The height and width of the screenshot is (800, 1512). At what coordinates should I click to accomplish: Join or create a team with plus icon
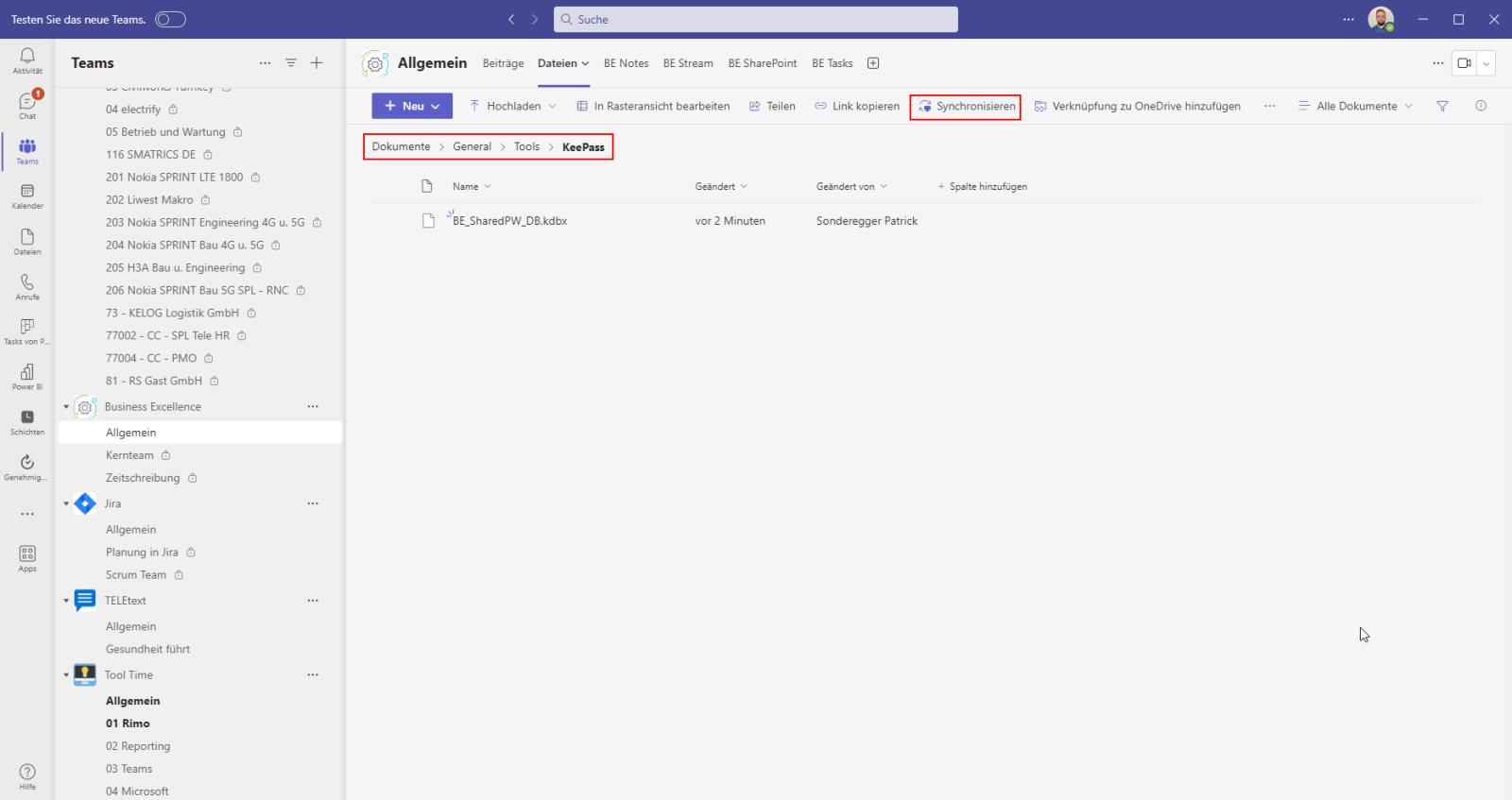(x=317, y=62)
